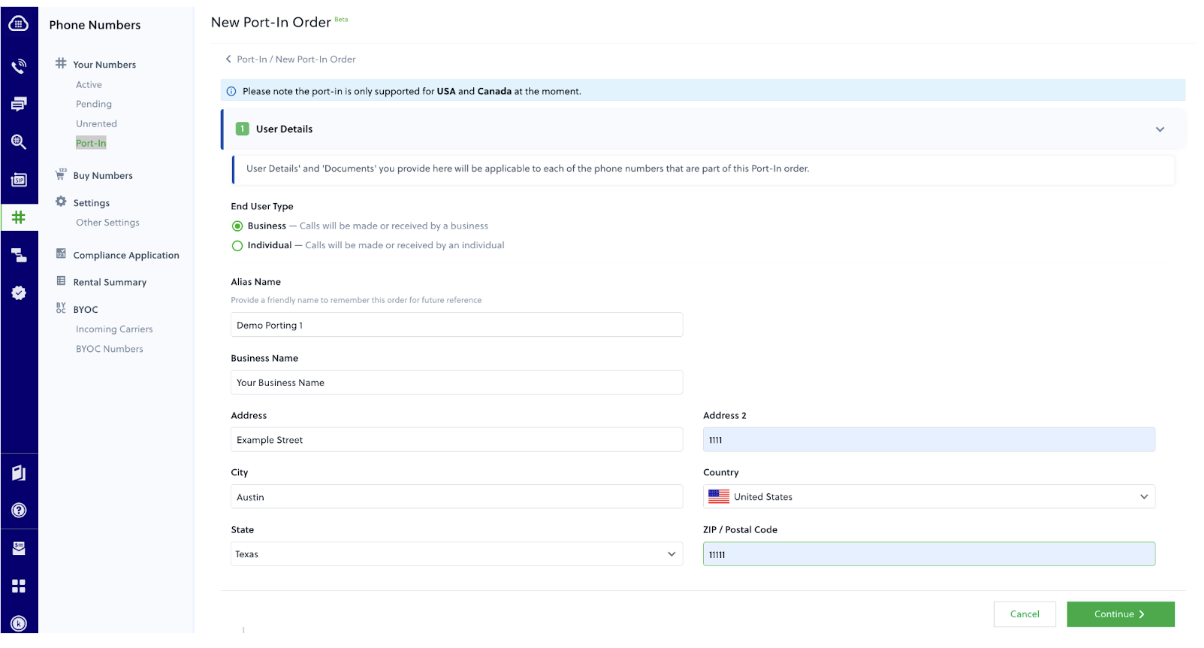Open the Rental Summary label
Screen dimensions: 1204x648
click(110, 283)
